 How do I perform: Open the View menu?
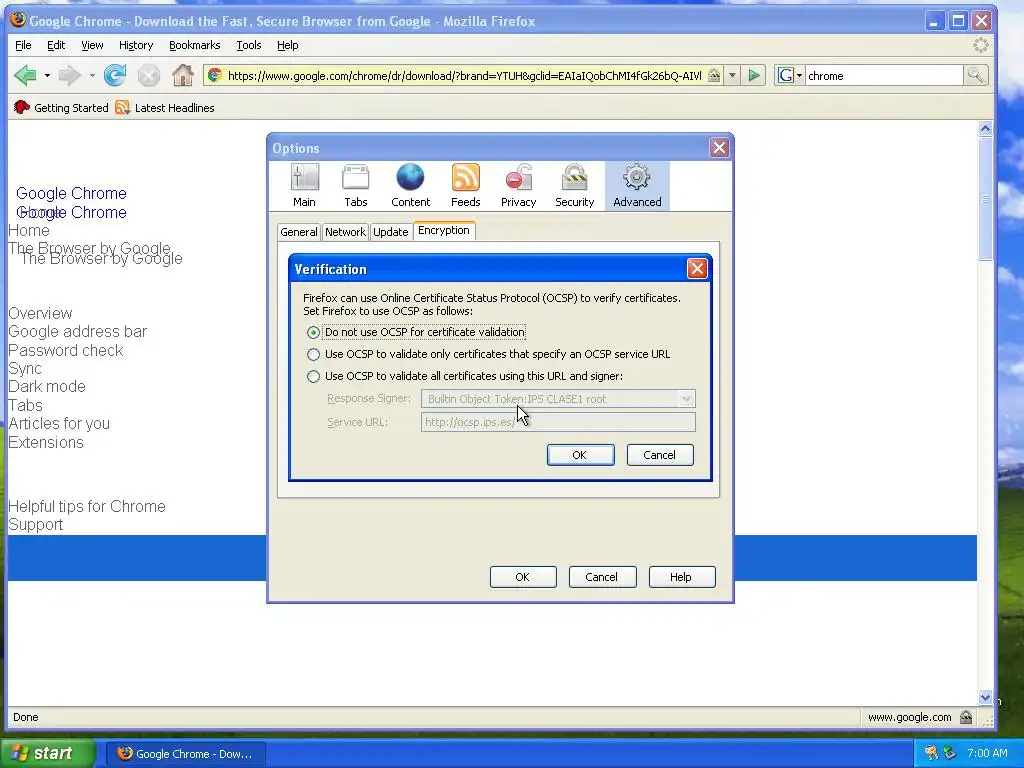click(x=92, y=45)
